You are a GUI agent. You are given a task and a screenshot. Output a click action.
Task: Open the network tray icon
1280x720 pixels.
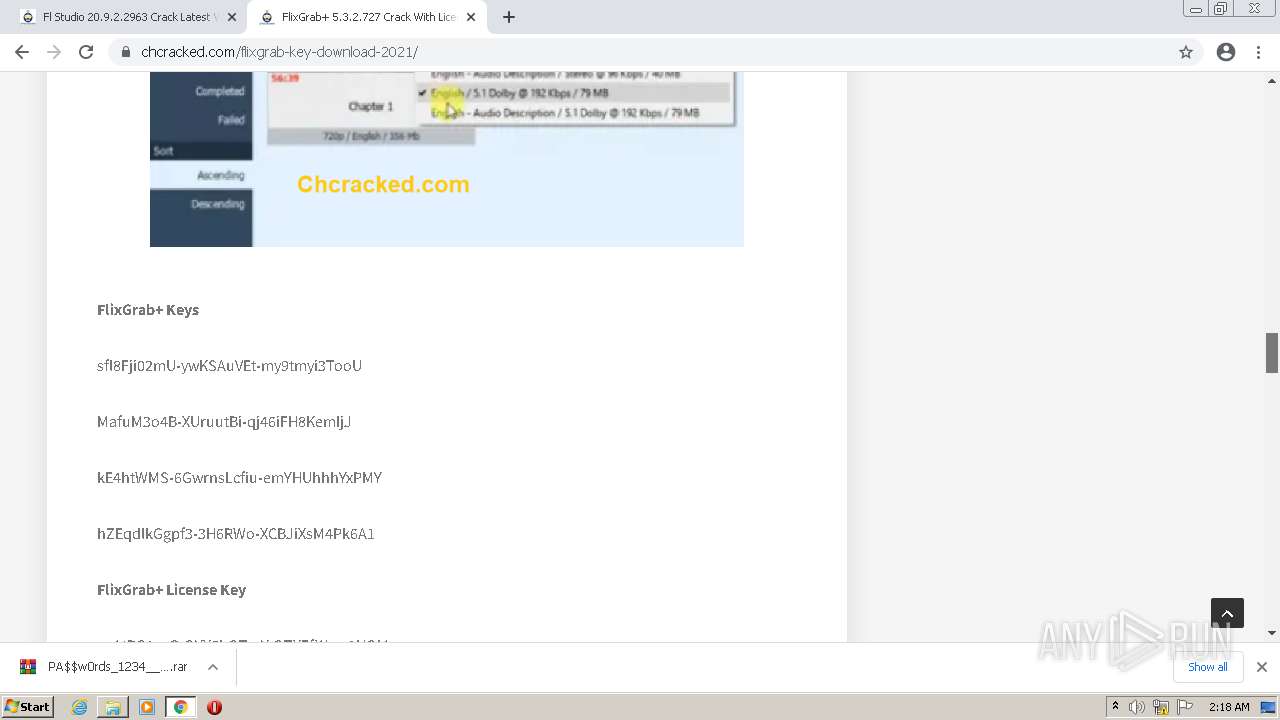pyautogui.click(x=1161, y=707)
